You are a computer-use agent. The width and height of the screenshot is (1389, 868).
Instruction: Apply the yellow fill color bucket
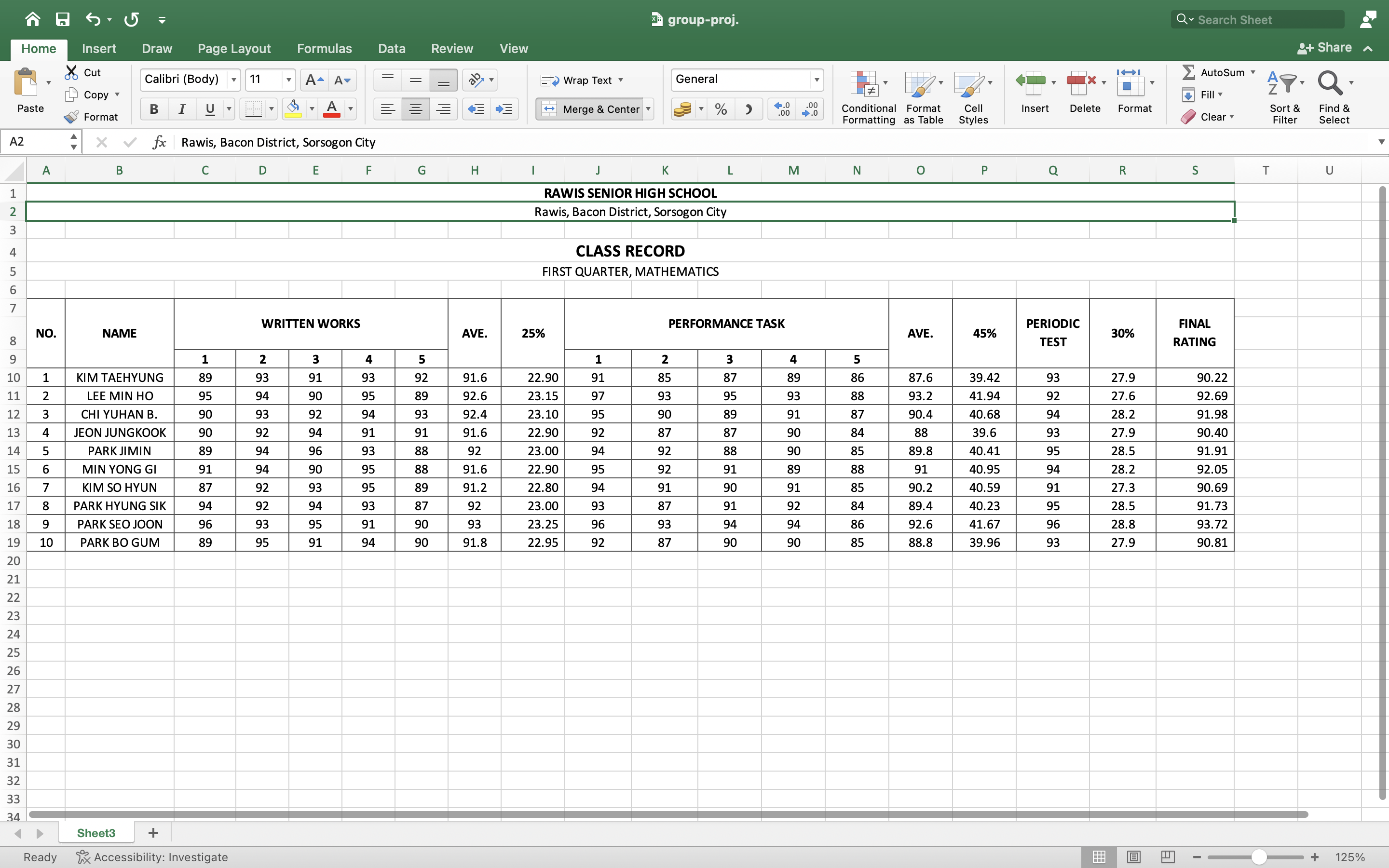[293, 108]
